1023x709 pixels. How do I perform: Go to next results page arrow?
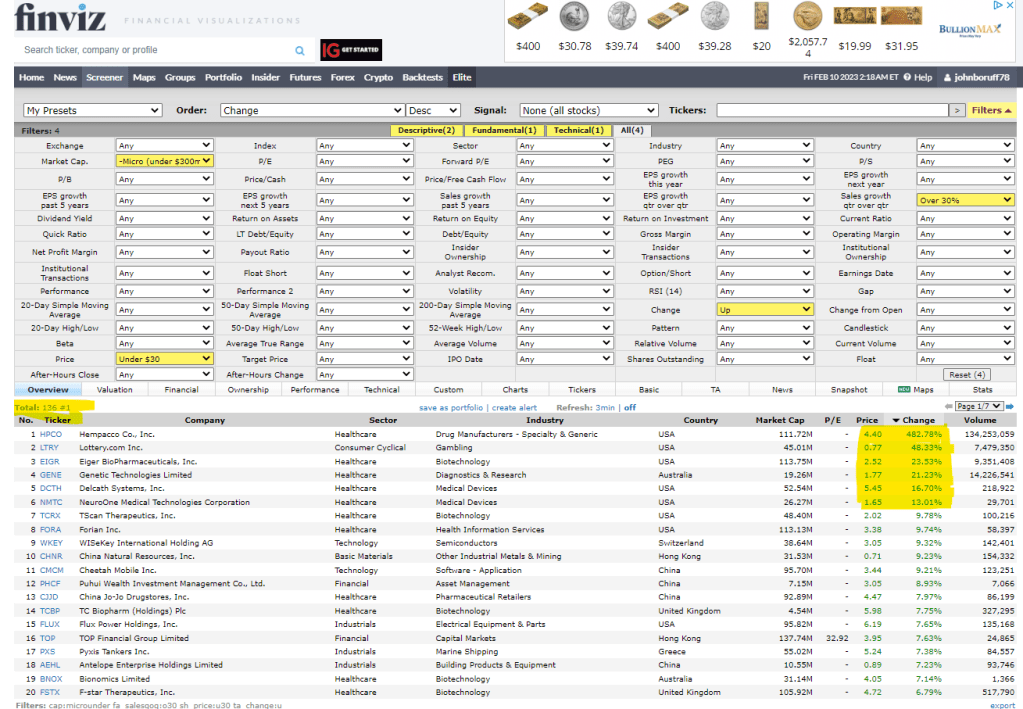(x=1010, y=407)
